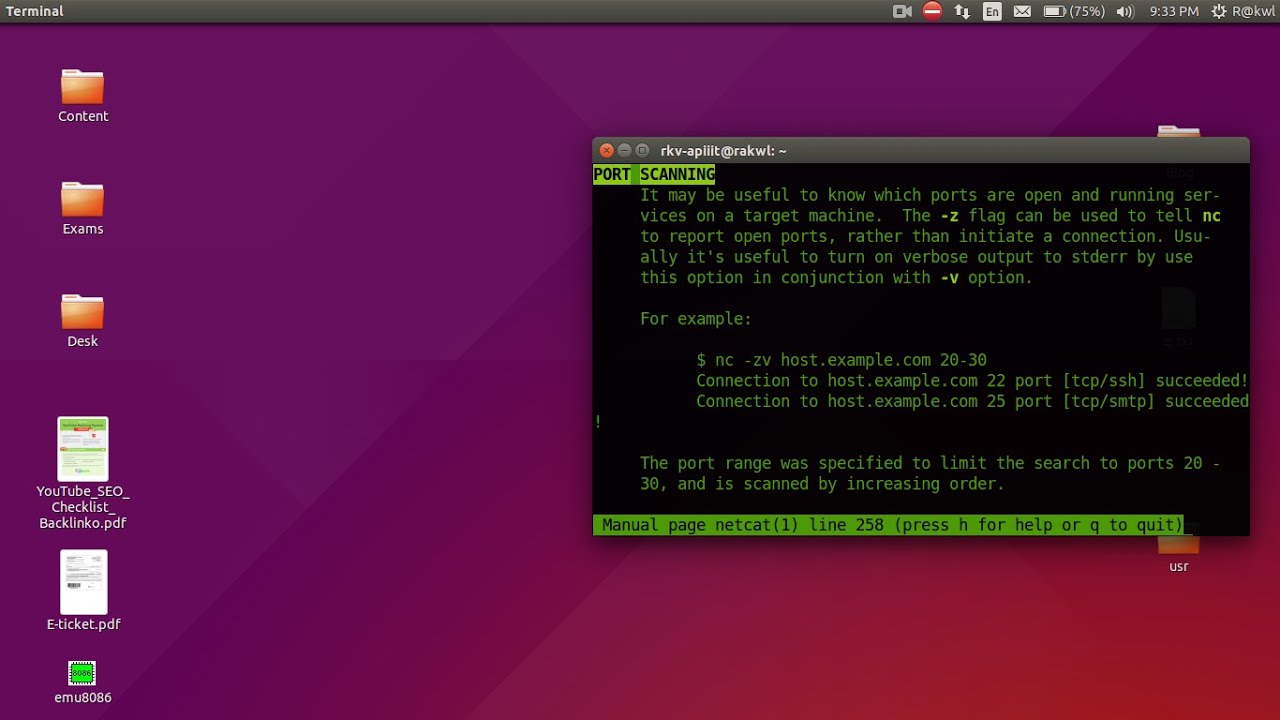Open the mail messaging indicator

[1022, 12]
